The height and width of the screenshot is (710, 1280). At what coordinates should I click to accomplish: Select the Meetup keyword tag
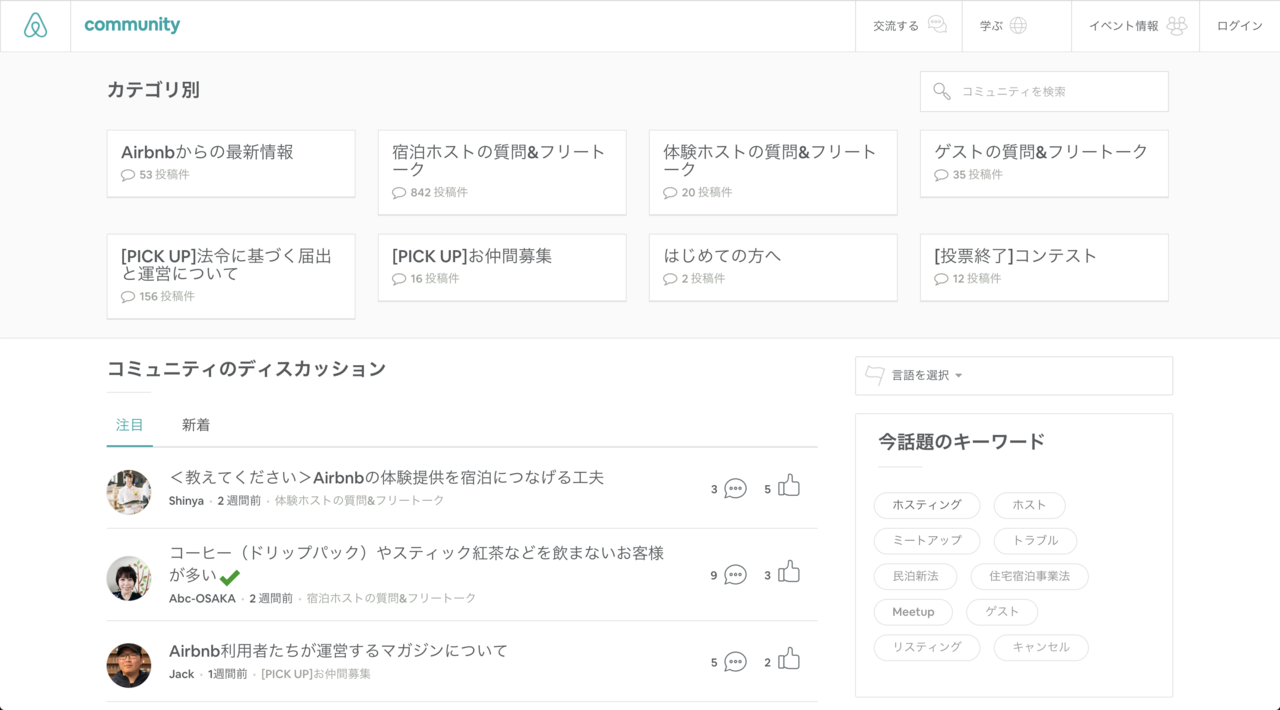click(x=913, y=612)
